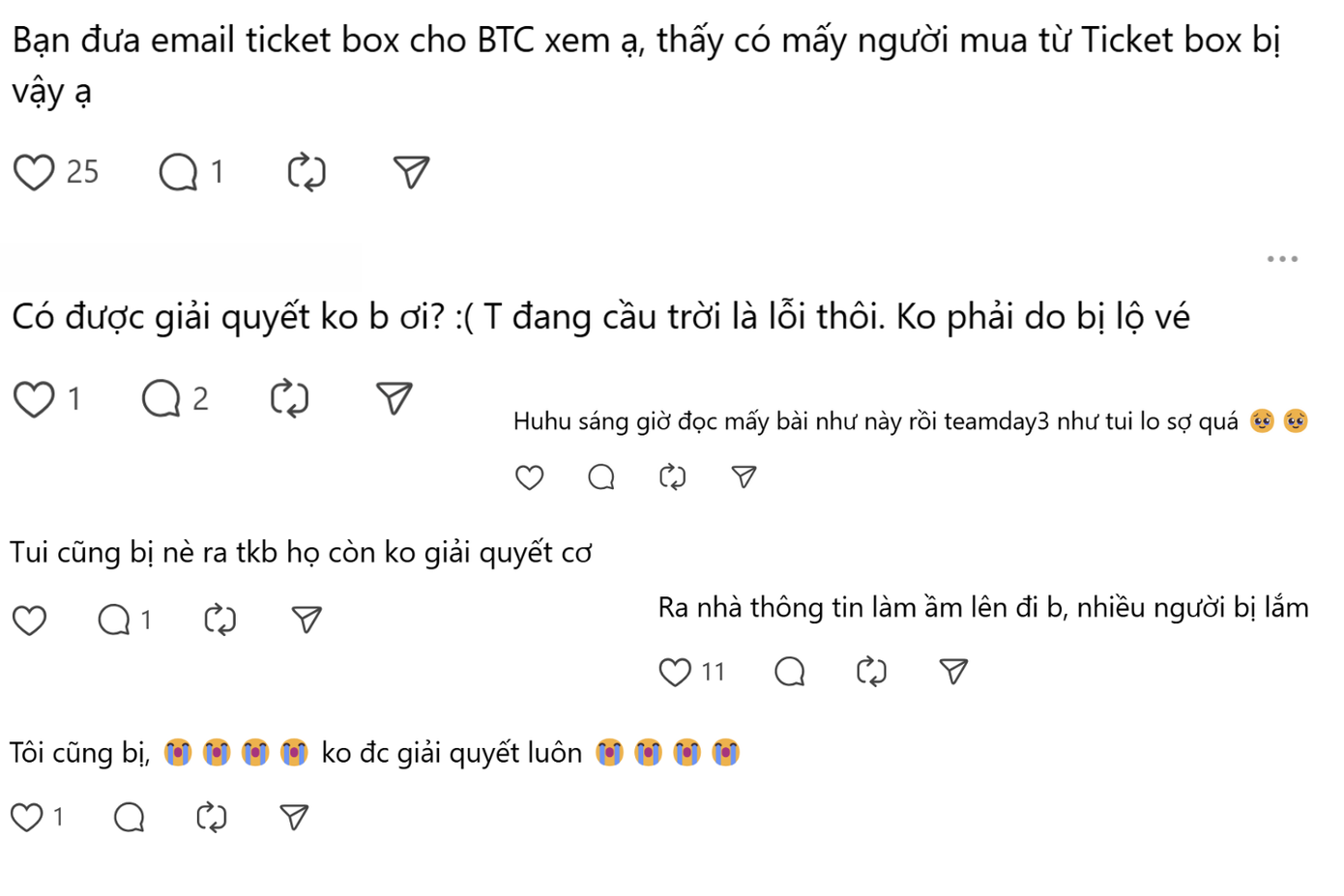Click the like counter showing 1 on bottom post
Image resolution: width=1344 pixels, height=896 pixels.
pyautogui.click(x=56, y=817)
